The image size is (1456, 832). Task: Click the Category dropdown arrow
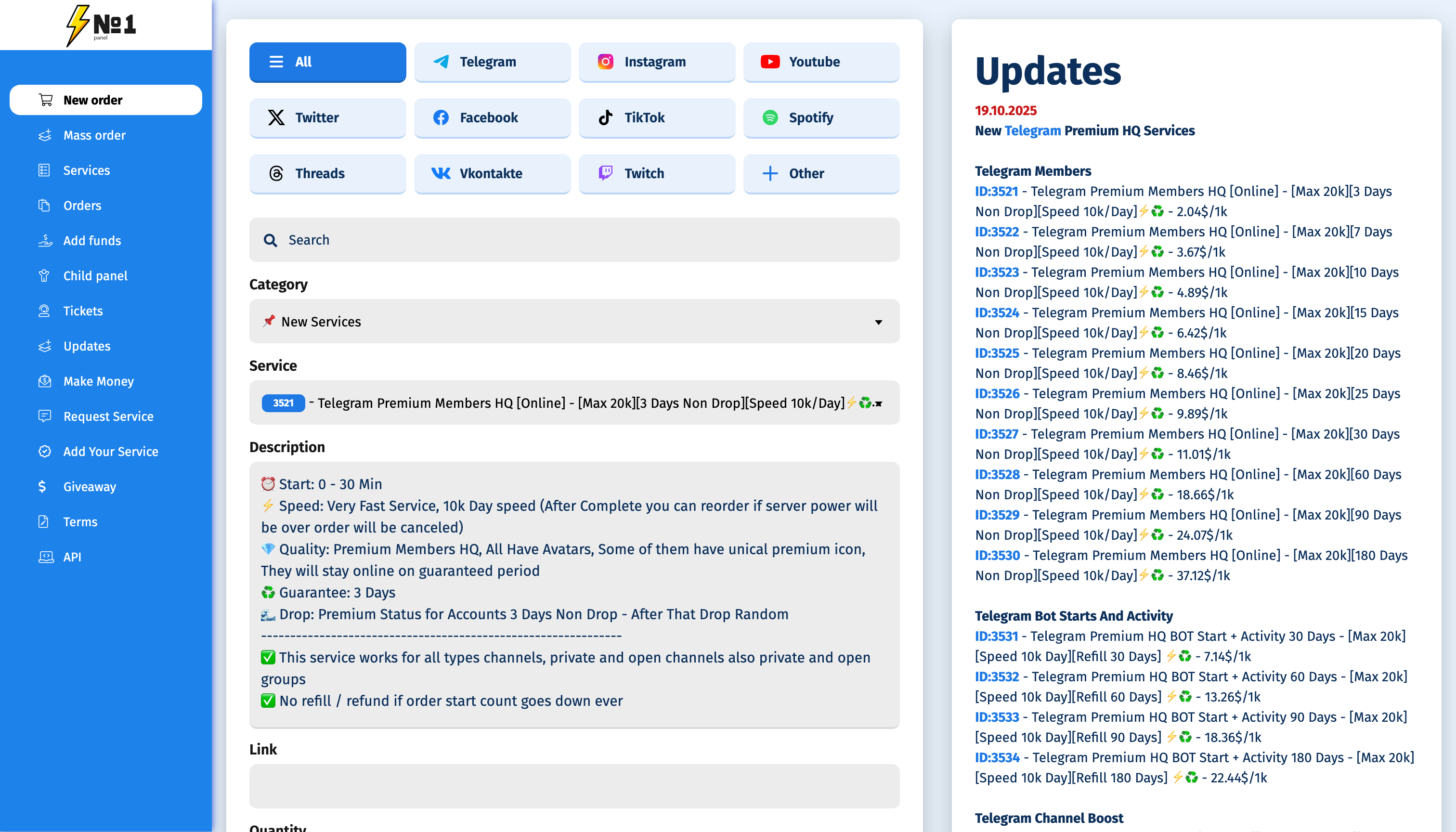878,322
